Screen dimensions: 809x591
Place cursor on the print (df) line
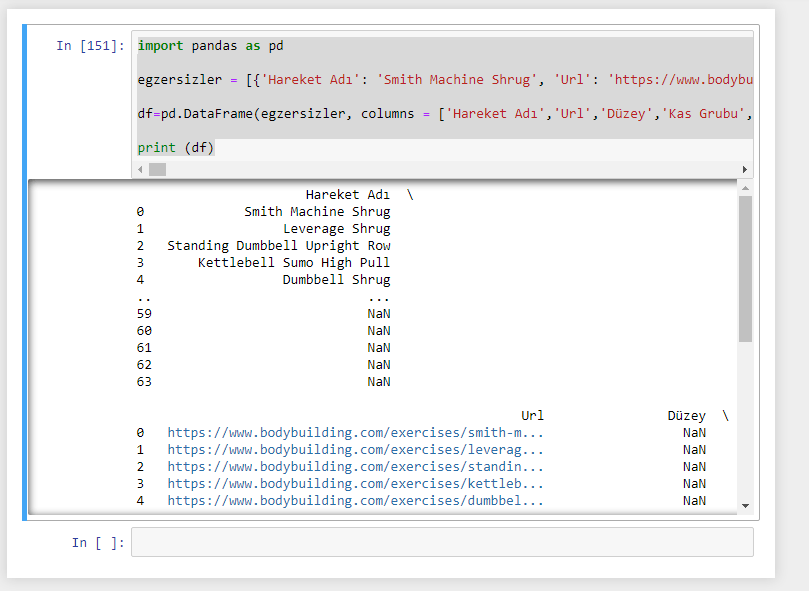point(175,148)
